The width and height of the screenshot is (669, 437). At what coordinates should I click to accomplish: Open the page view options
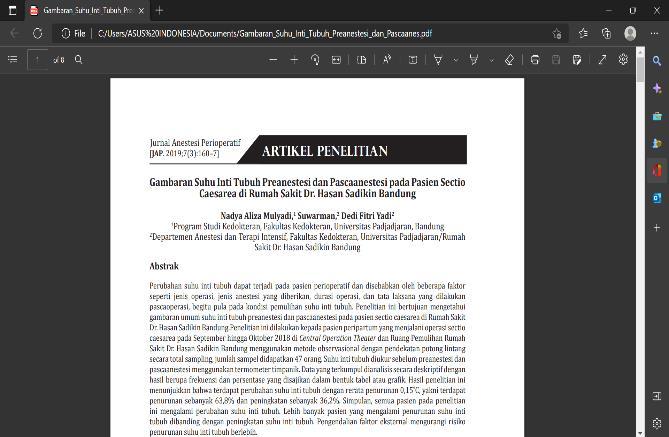[x=361, y=60]
